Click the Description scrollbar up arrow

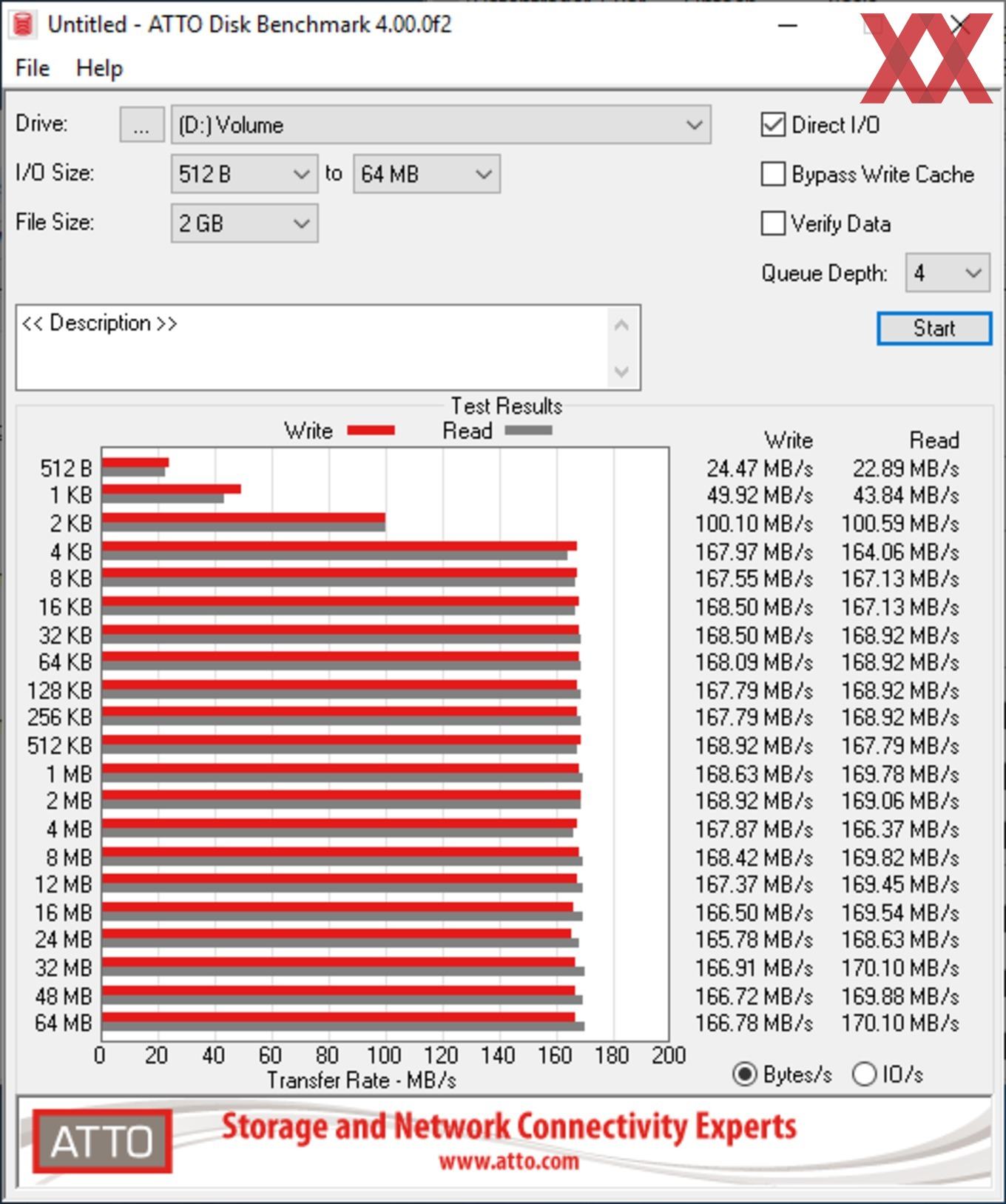(621, 325)
